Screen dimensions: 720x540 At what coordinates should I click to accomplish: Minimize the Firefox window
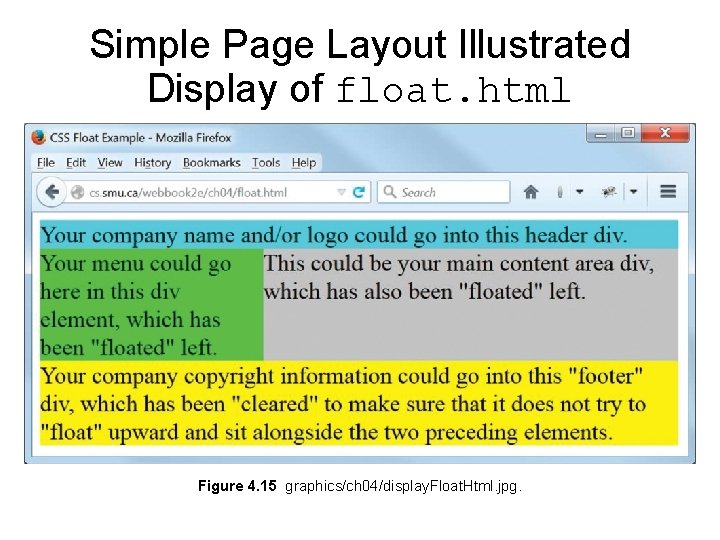601,134
